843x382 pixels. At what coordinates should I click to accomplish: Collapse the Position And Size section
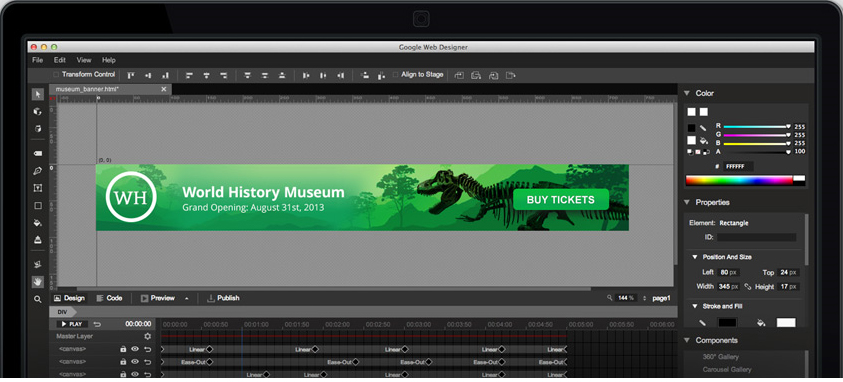coord(695,257)
